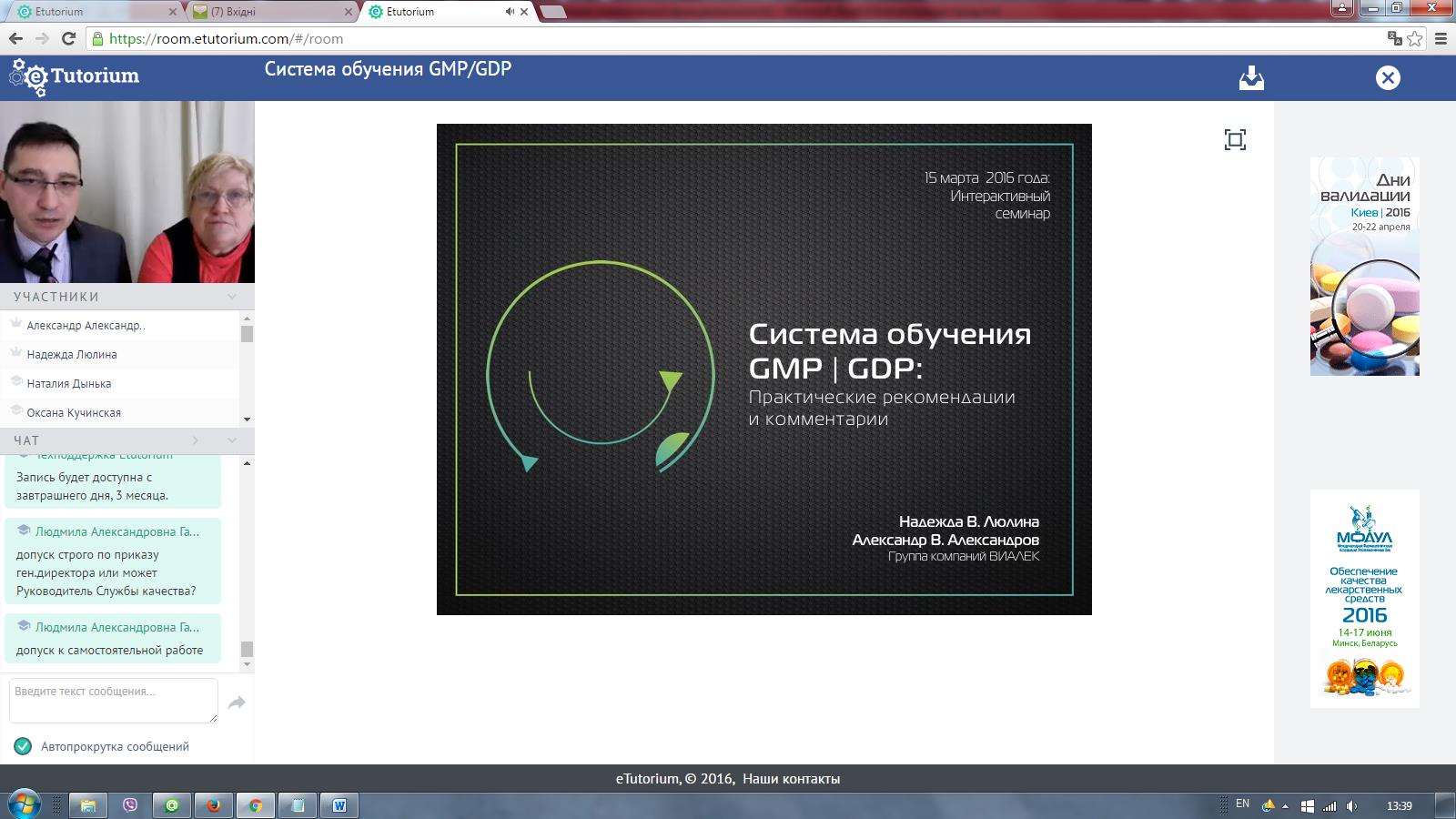The height and width of the screenshot is (819, 1456).
Task: Open the notepad document taskbar icon
Action: coord(298,805)
